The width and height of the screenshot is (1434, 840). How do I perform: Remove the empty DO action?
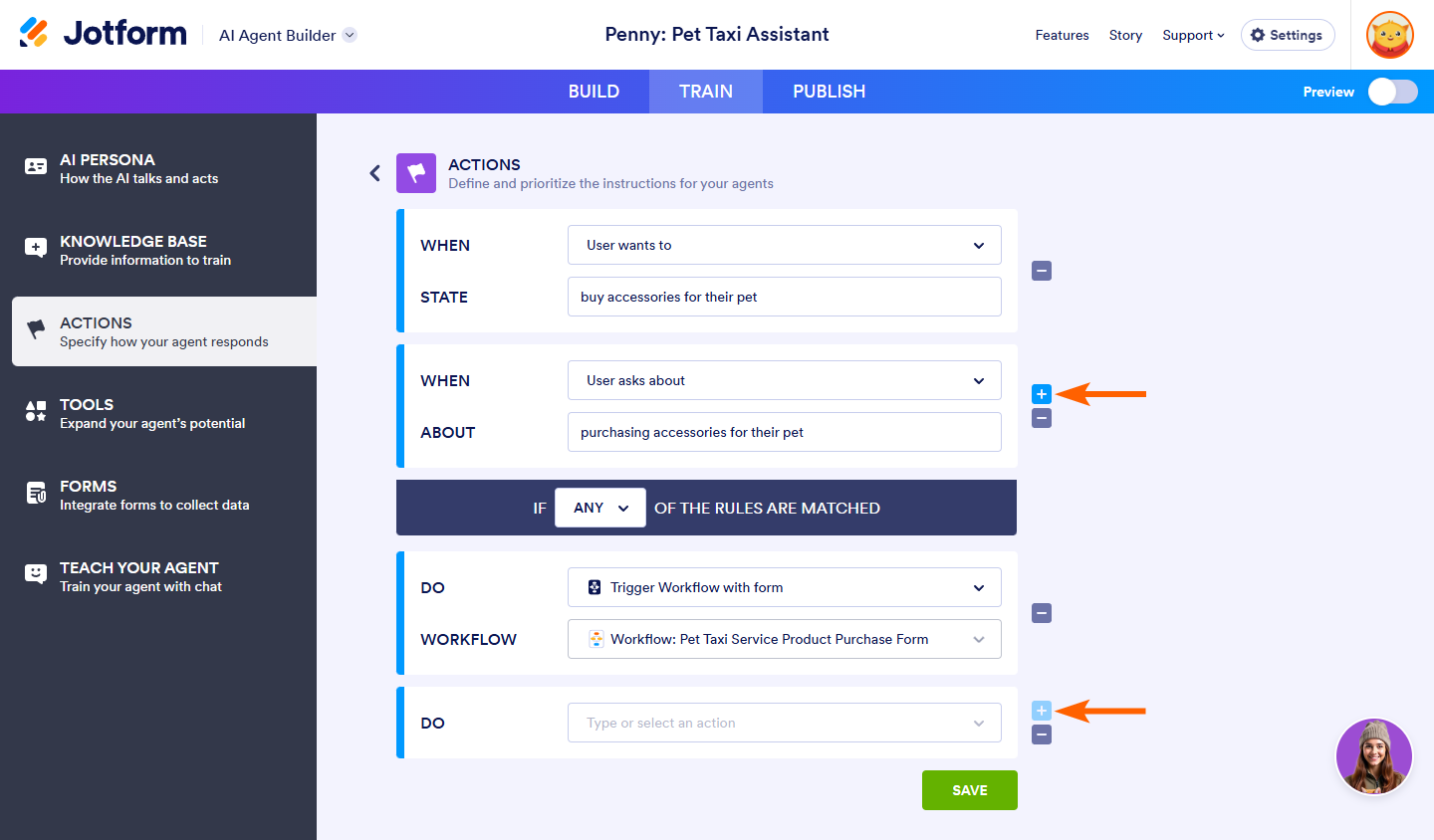[x=1042, y=735]
